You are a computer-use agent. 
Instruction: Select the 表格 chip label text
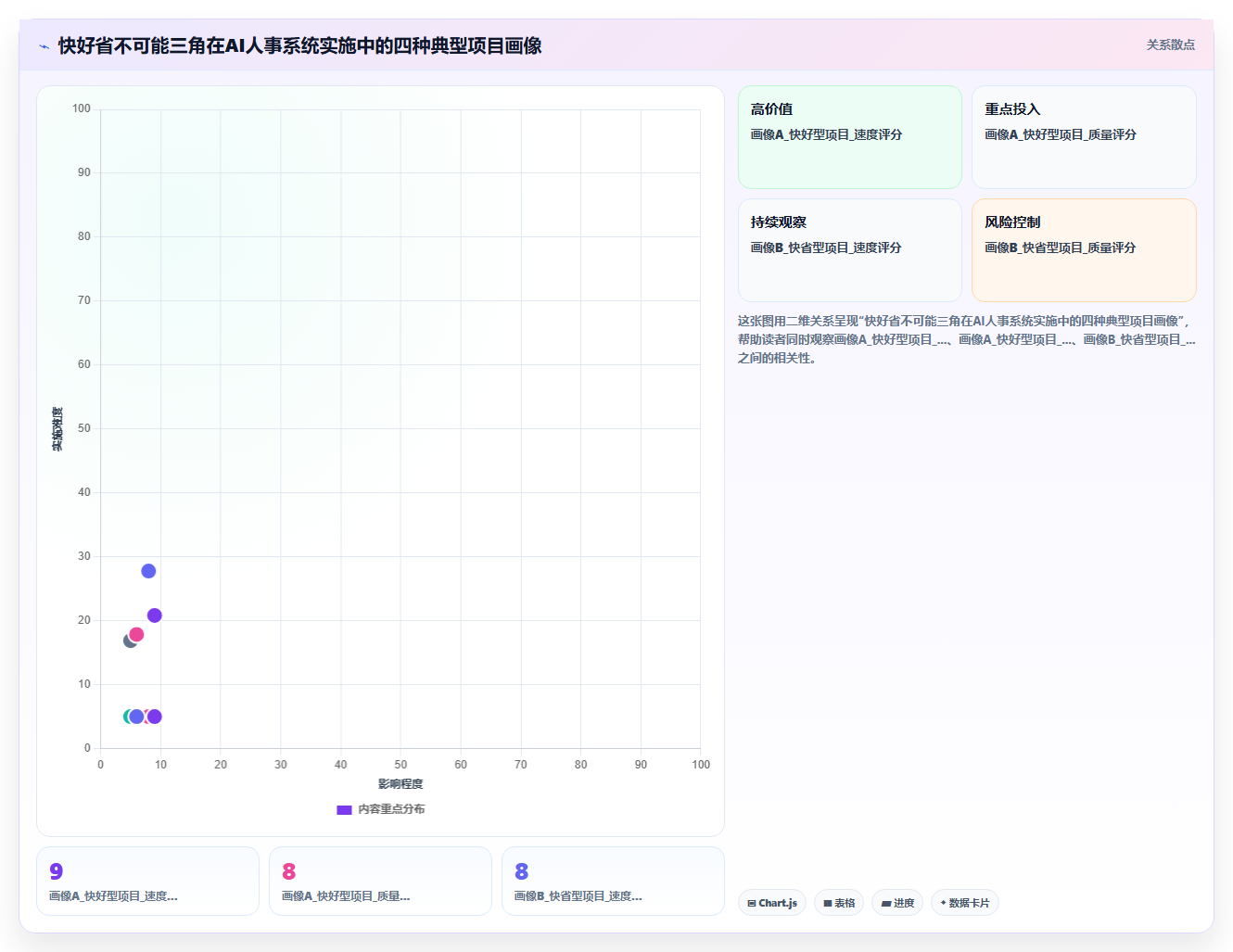845,903
